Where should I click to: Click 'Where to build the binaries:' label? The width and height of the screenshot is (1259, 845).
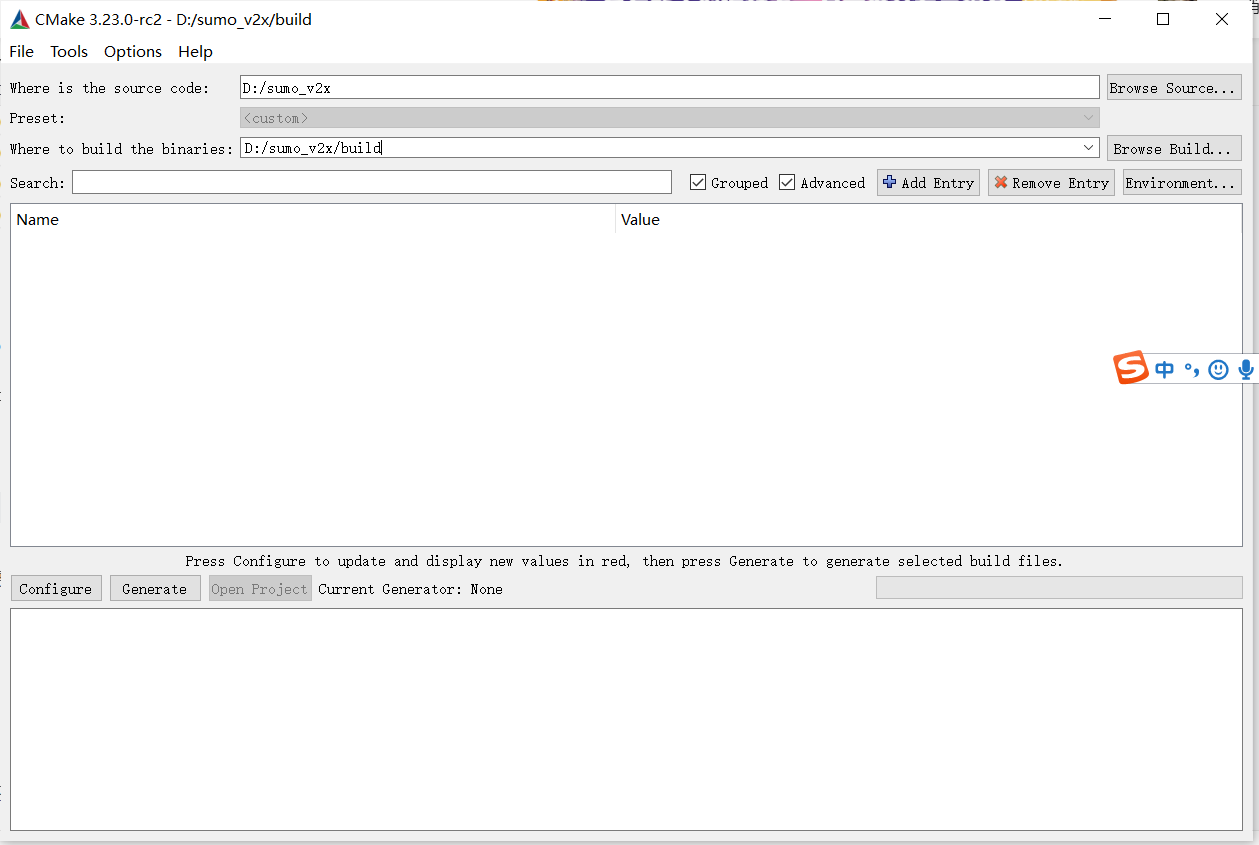click(x=121, y=149)
